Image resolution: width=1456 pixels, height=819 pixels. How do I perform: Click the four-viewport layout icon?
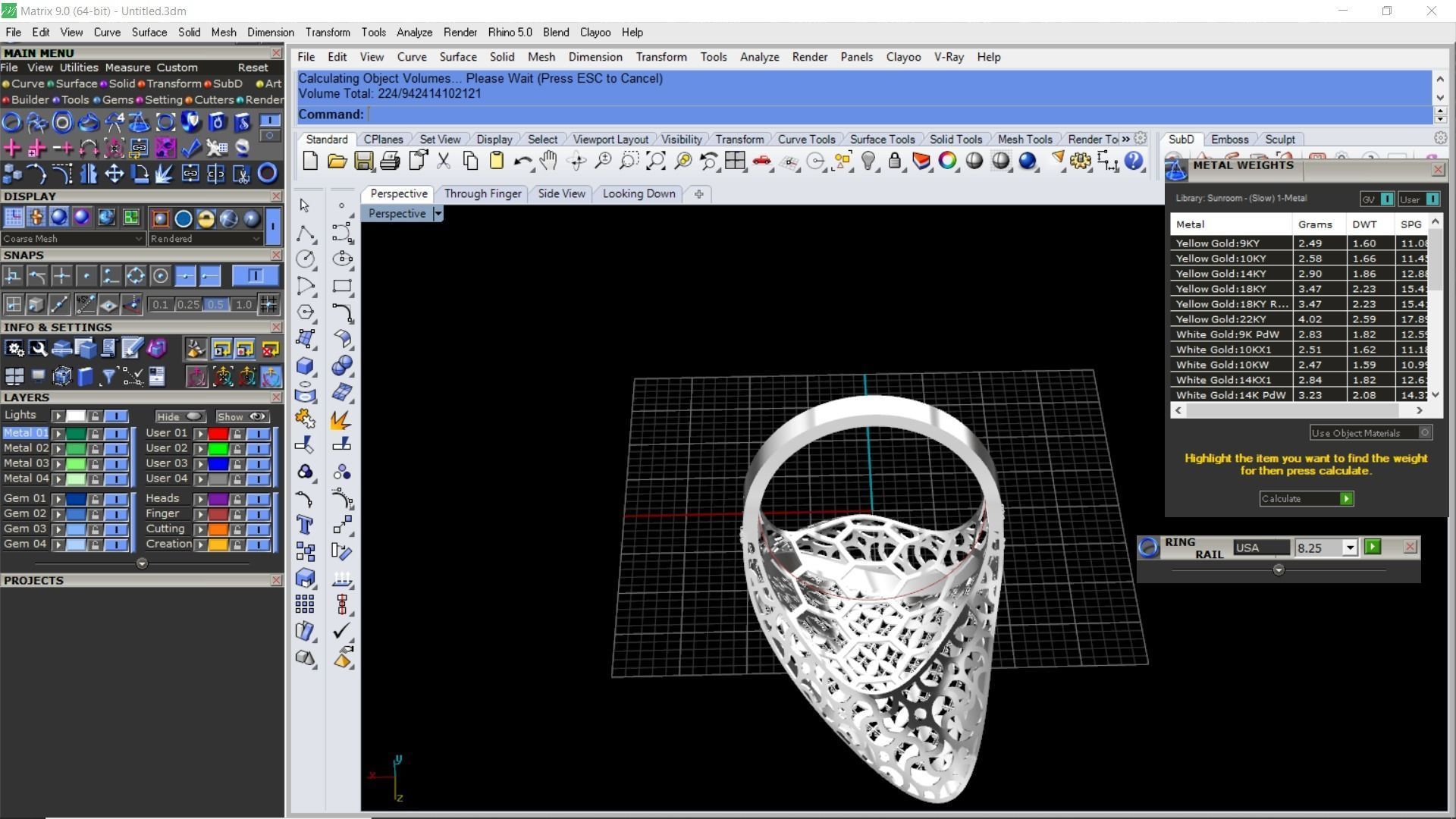tap(735, 161)
